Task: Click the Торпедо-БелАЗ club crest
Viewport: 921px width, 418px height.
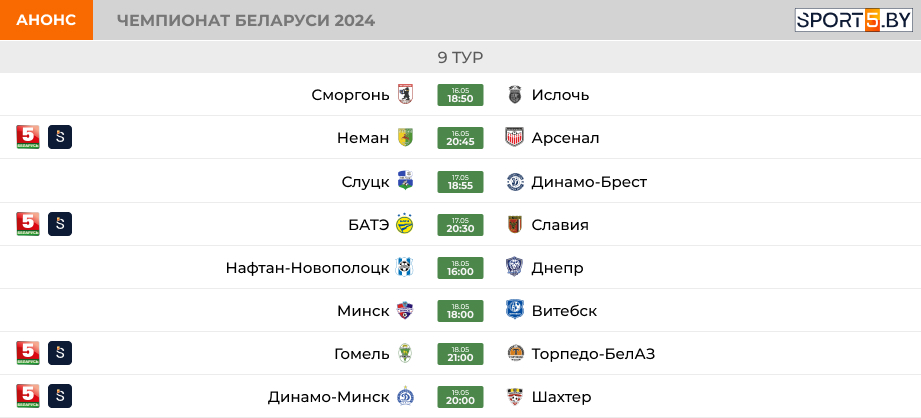Action: pos(515,353)
